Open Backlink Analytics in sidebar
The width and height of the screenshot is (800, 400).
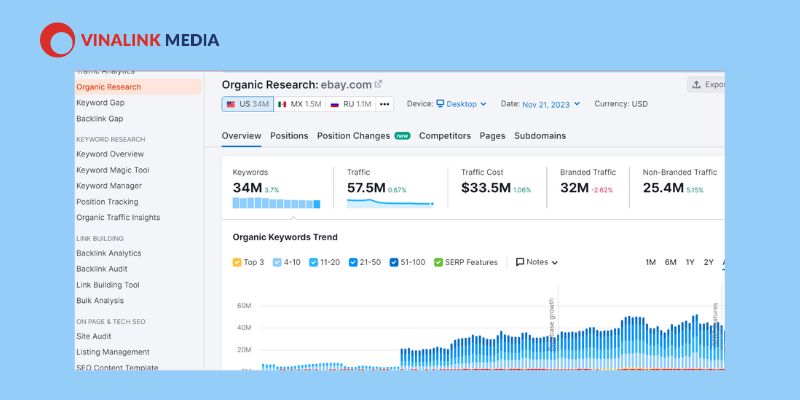point(109,253)
